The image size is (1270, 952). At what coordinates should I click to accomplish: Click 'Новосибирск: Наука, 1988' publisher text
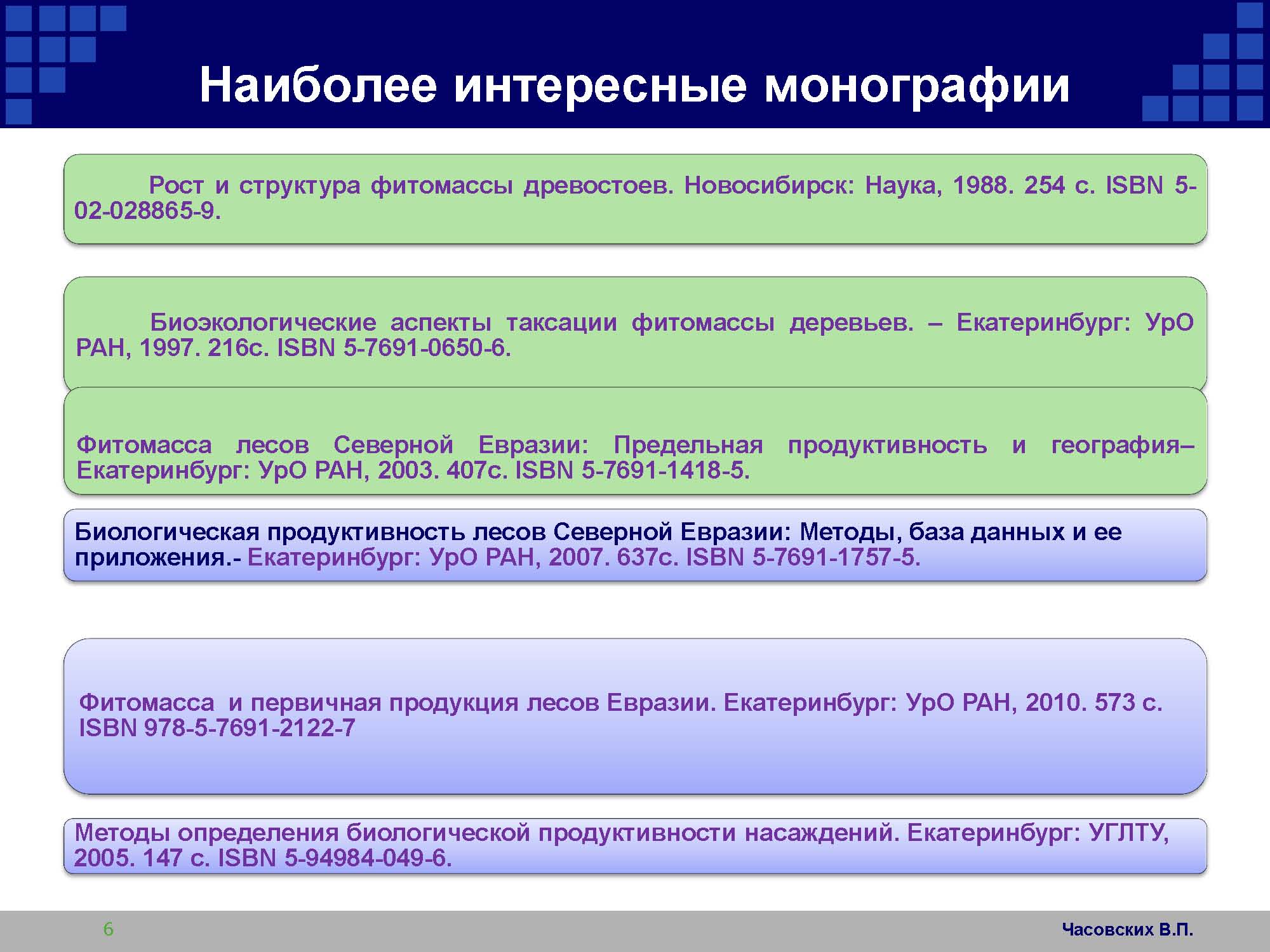[x=845, y=185]
